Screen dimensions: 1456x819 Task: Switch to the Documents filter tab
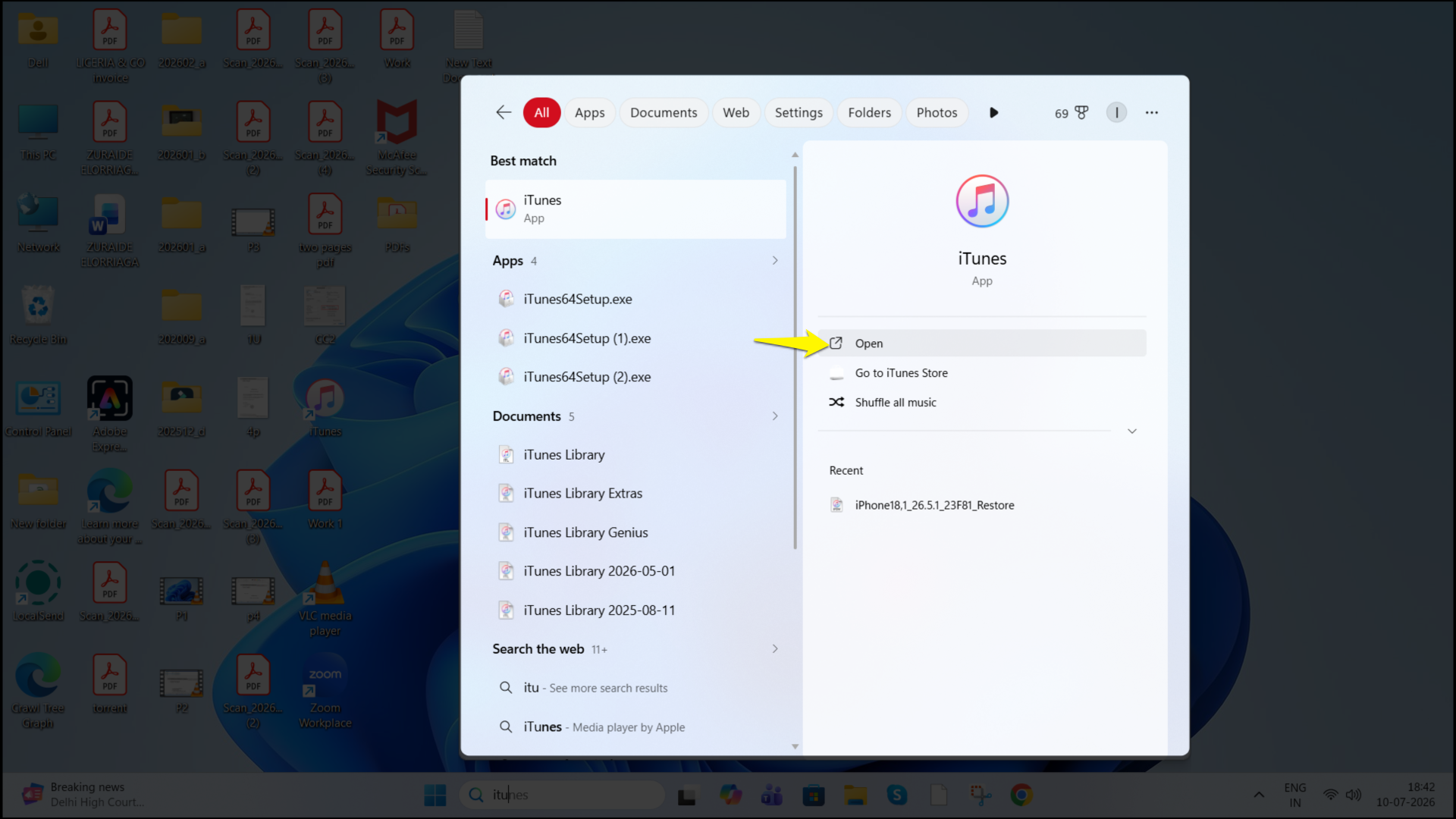664,112
